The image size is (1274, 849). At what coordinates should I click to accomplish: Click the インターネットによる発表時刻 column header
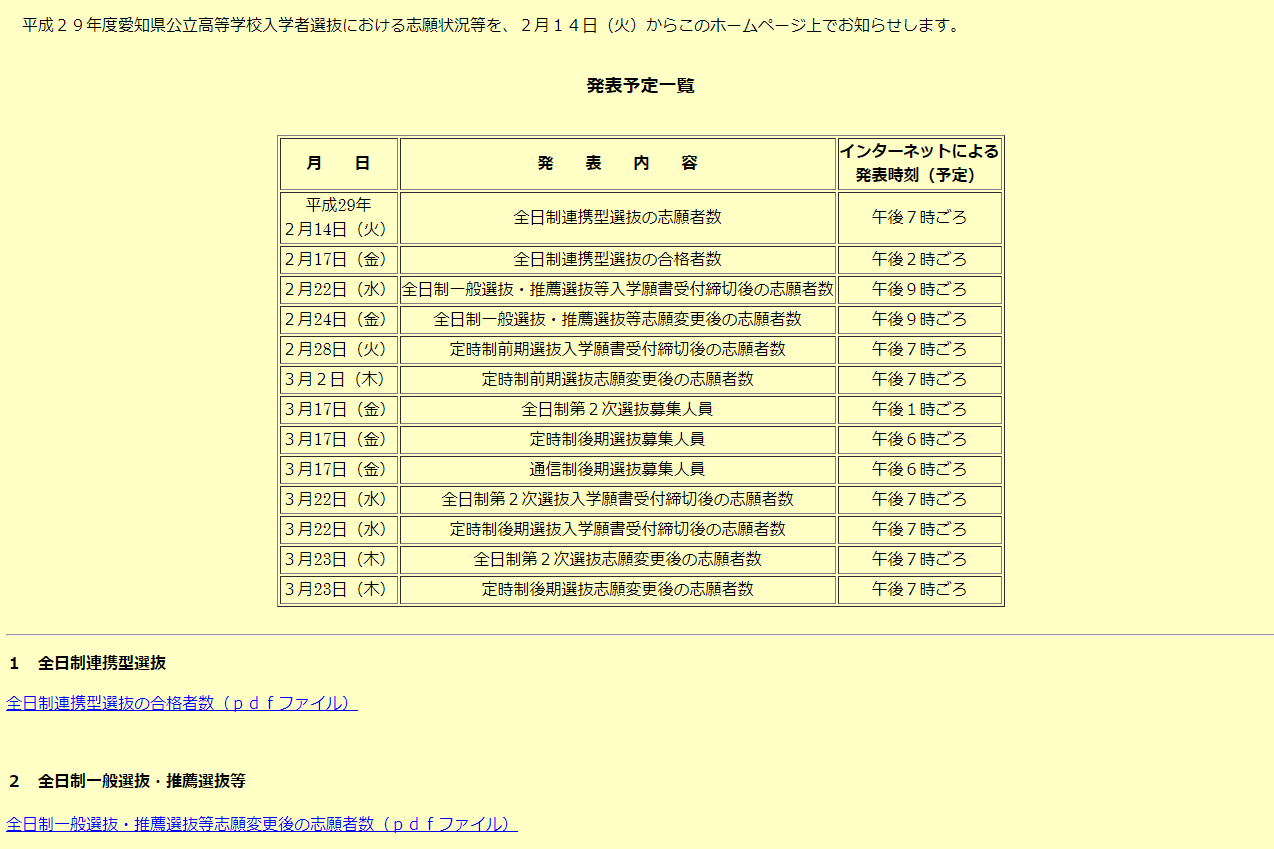[918, 164]
